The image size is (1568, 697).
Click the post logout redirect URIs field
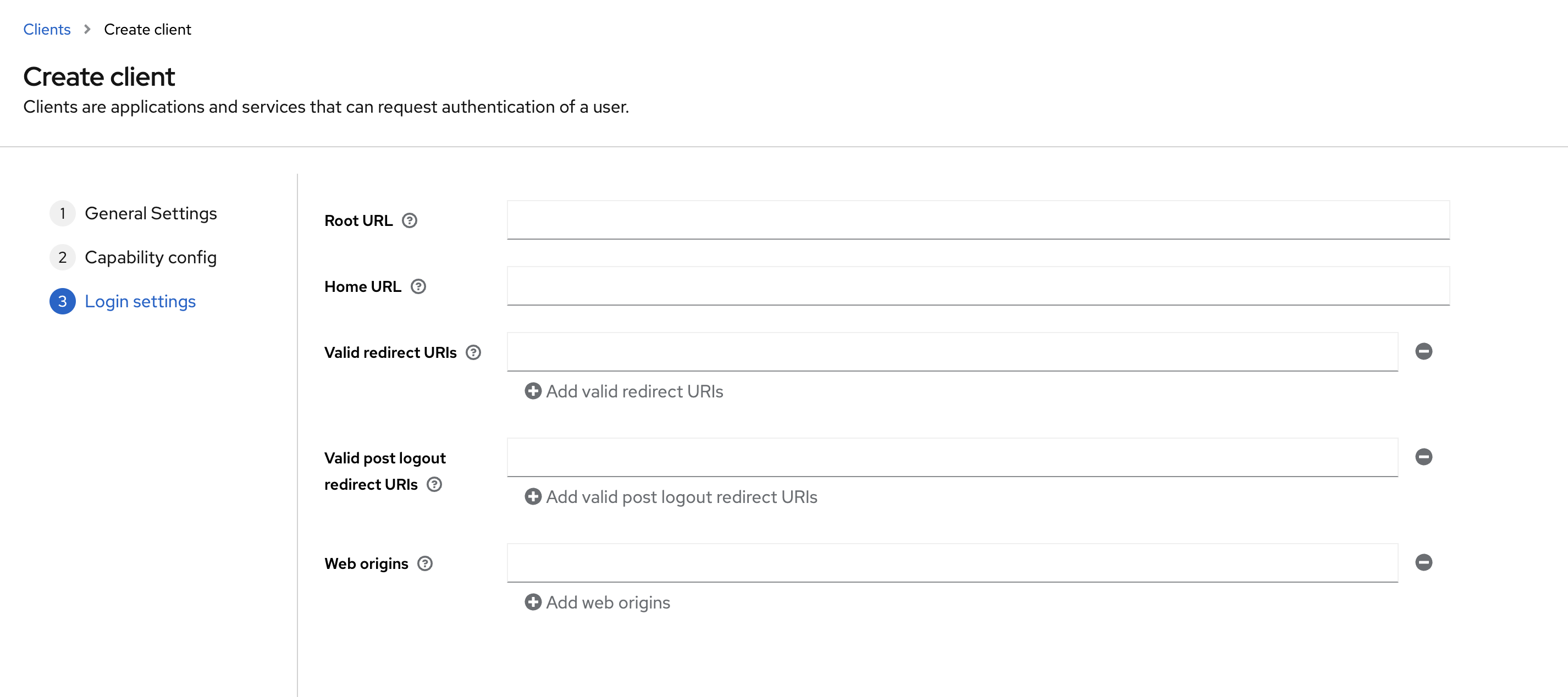[x=952, y=457]
